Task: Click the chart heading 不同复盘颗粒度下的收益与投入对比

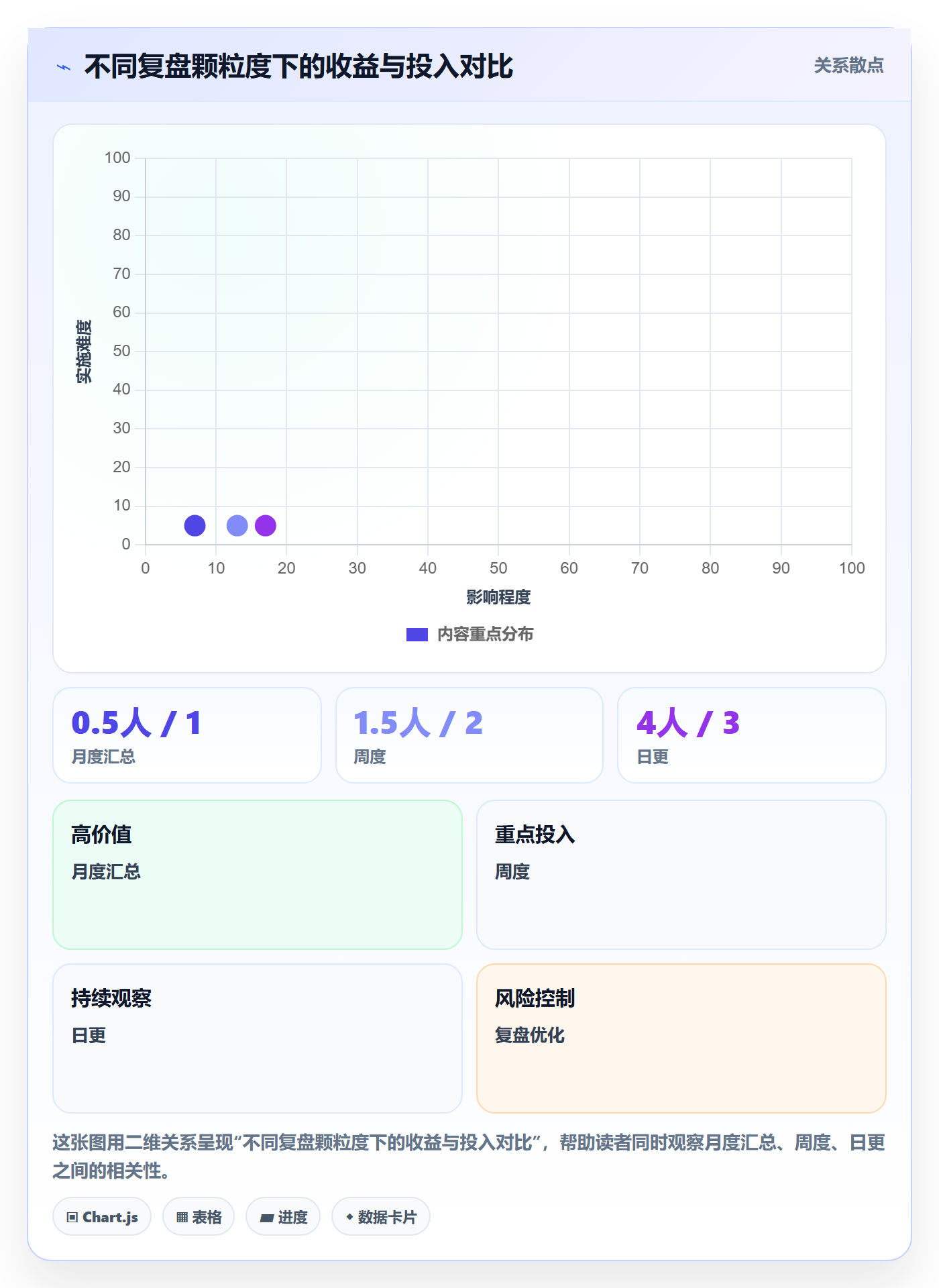Action: (x=298, y=67)
